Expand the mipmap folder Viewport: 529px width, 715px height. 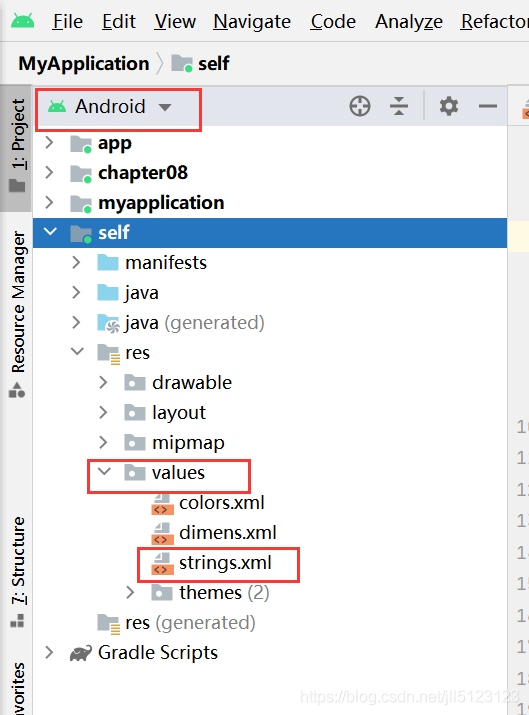pos(103,442)
